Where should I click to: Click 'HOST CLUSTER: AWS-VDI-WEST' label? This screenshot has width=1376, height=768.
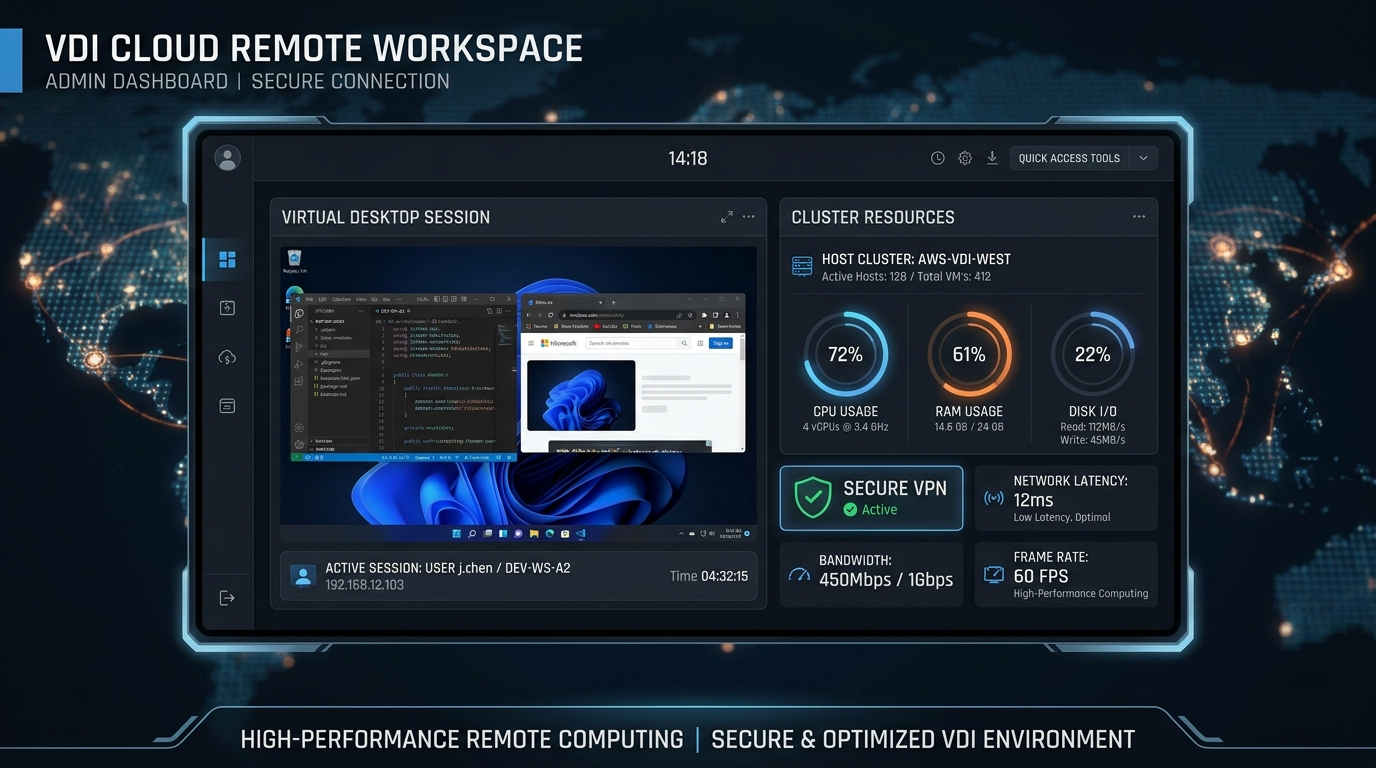[x=916, y=259]
